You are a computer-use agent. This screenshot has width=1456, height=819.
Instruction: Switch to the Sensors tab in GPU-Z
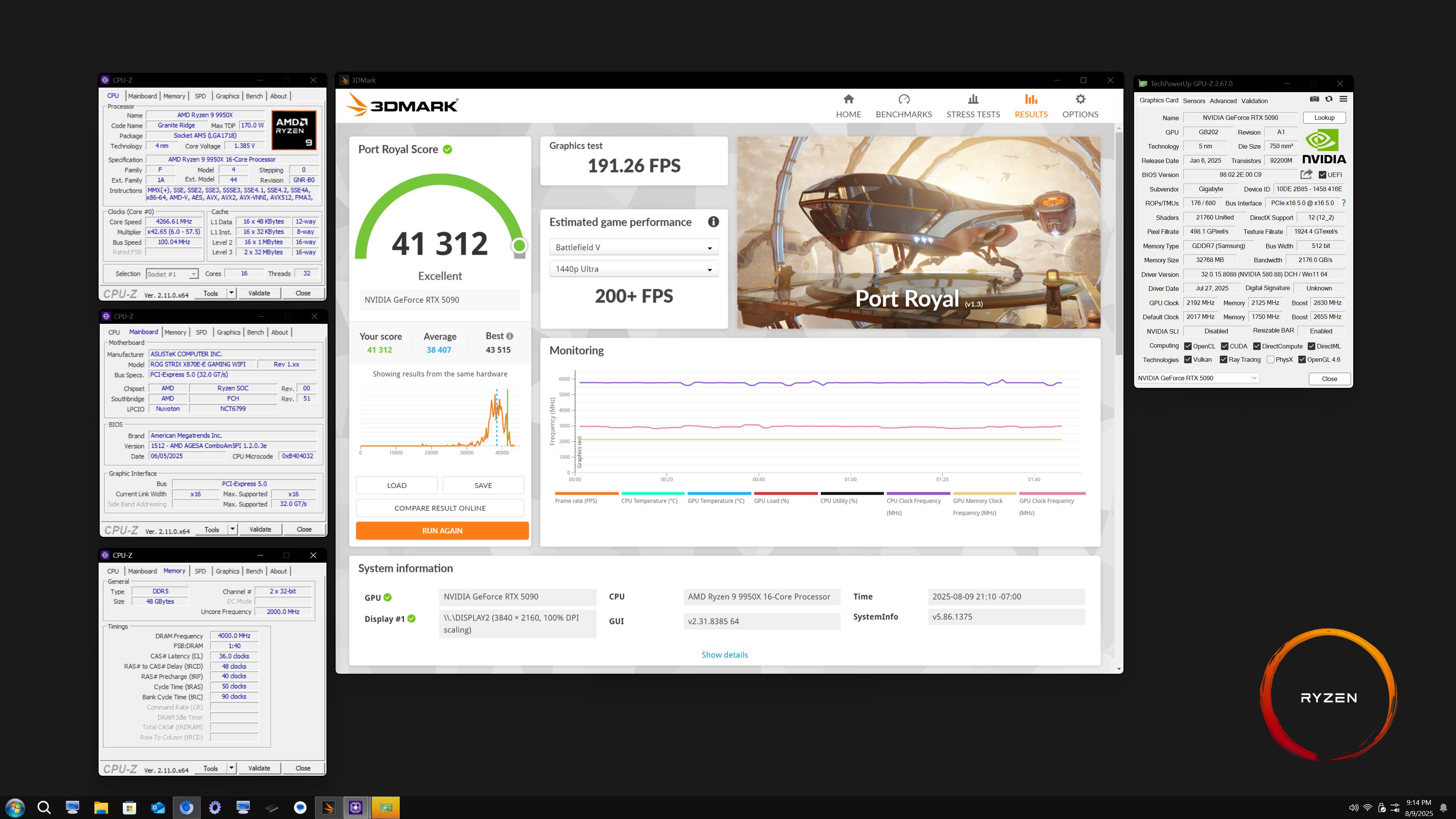1194,100
